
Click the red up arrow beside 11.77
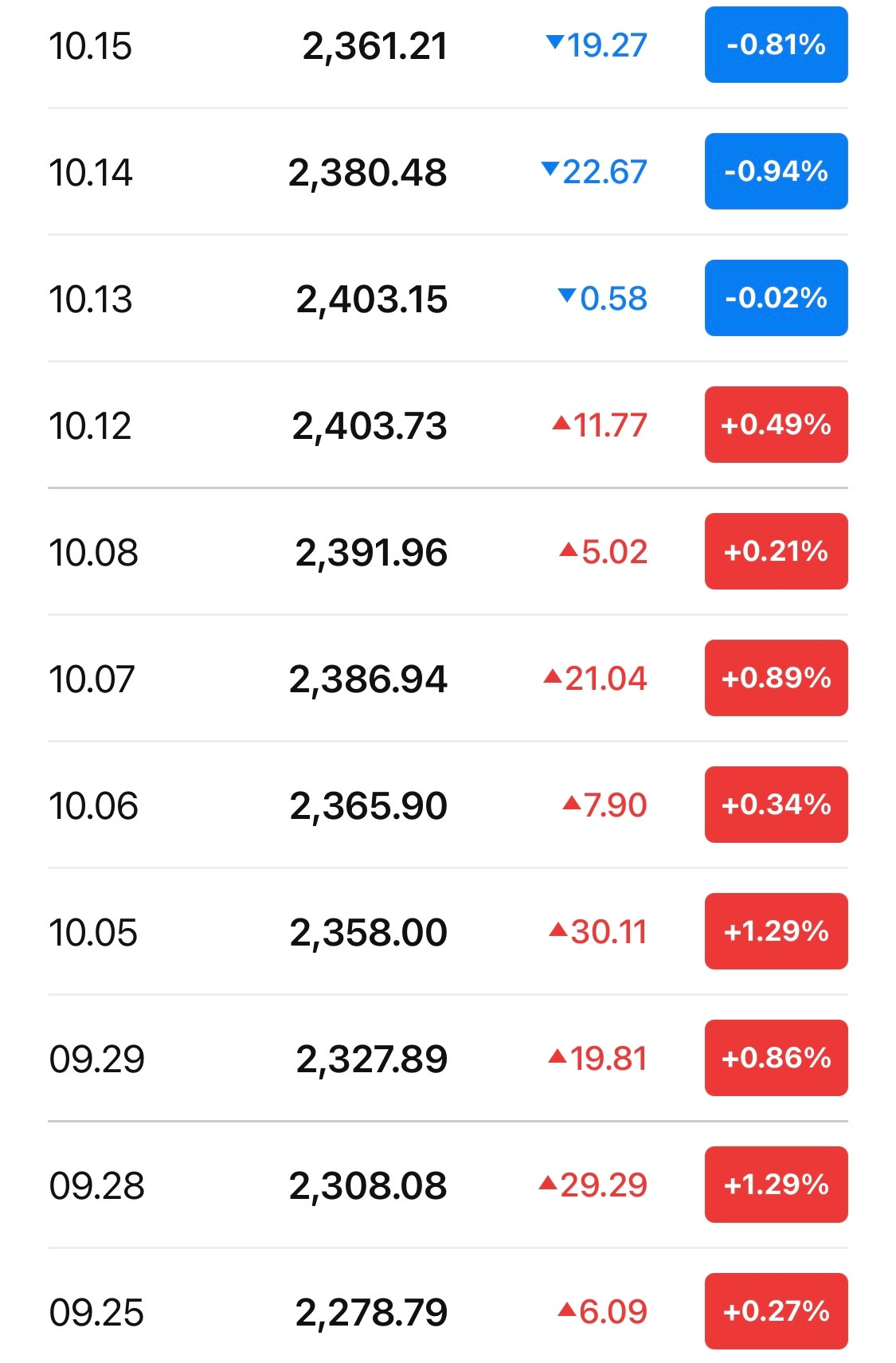(x=561, y=423)
